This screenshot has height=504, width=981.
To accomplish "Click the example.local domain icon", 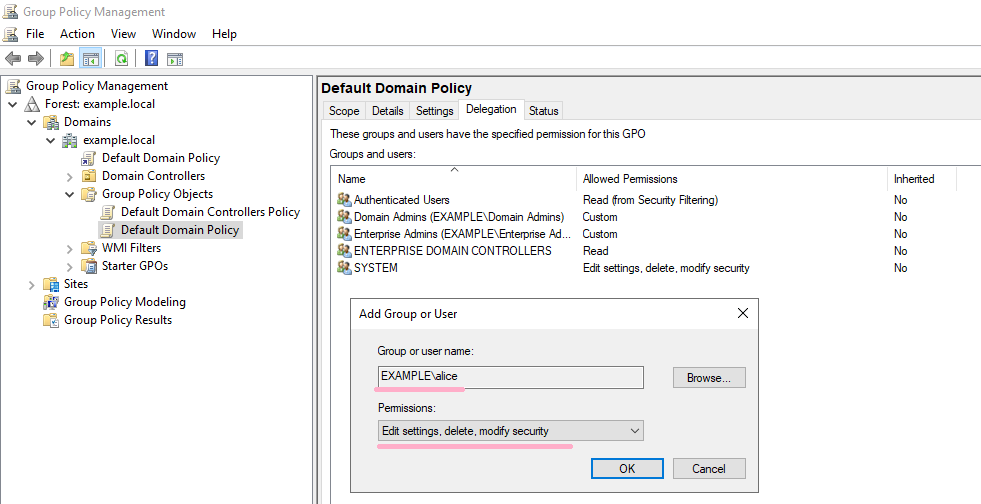I will coord(70,140).
